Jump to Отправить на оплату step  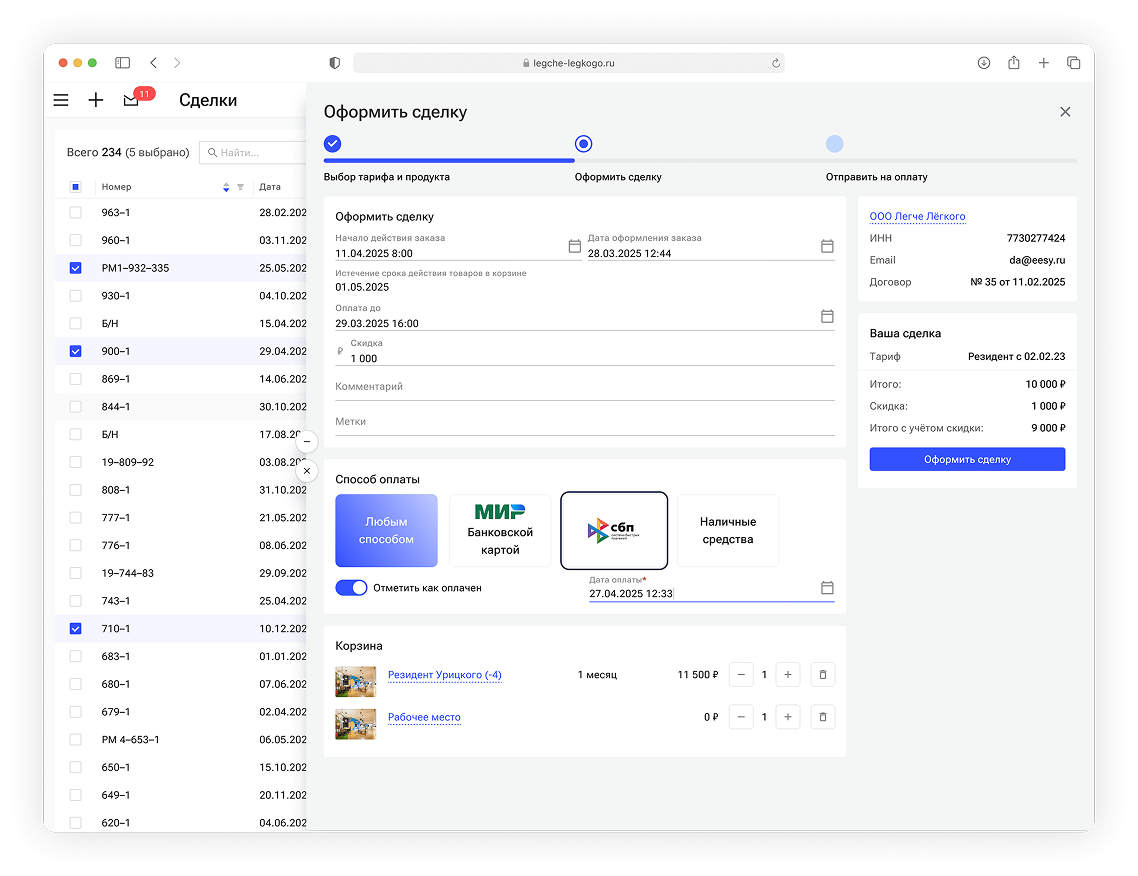[835, 144]
